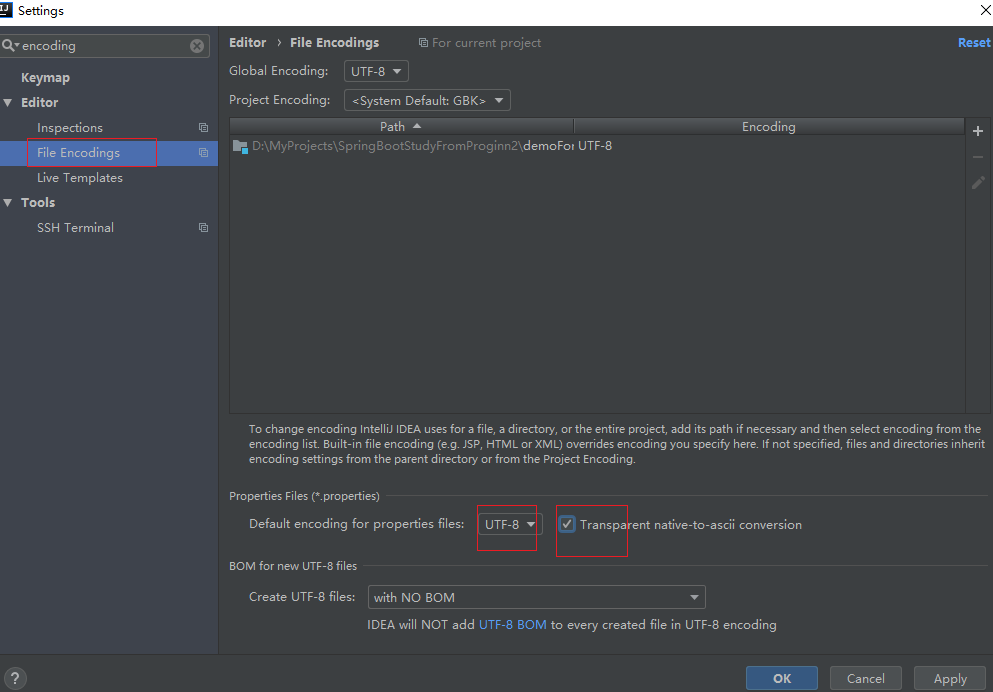
Task: Open the Project Encoding dropdown
Action: coord(427,100)
